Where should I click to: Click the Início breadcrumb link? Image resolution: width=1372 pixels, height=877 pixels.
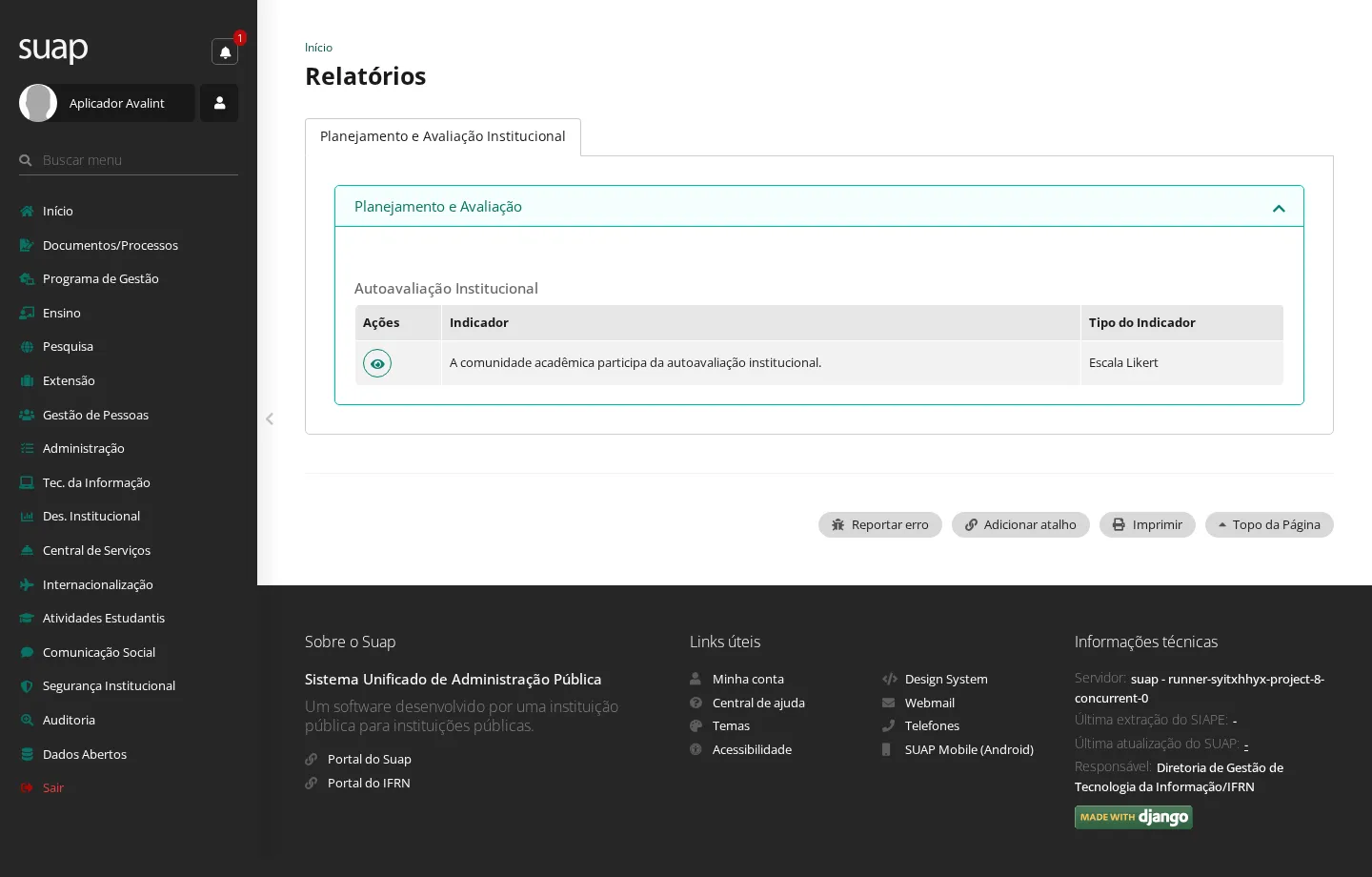(x=318, y=48)
